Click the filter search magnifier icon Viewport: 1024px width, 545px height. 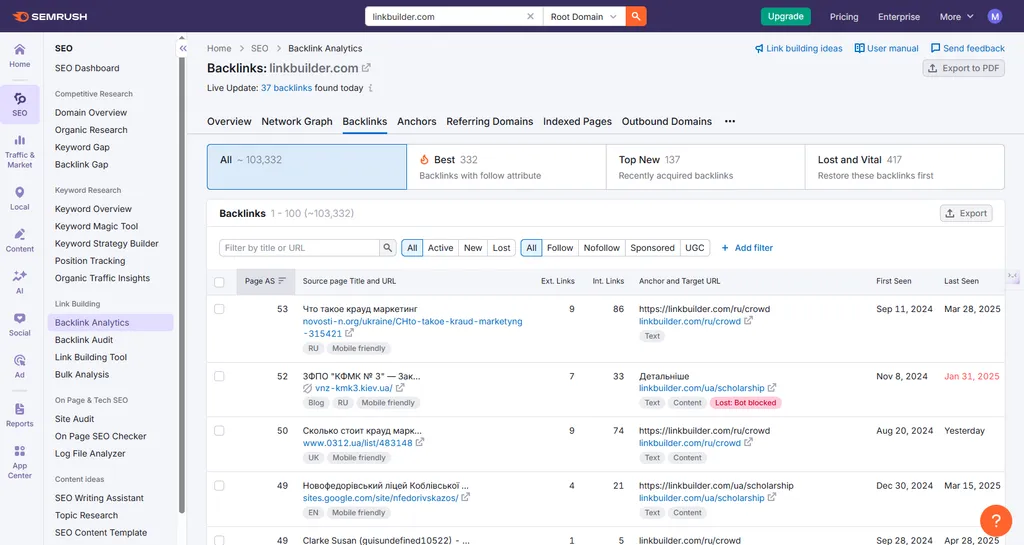click(x=388, y=248)
